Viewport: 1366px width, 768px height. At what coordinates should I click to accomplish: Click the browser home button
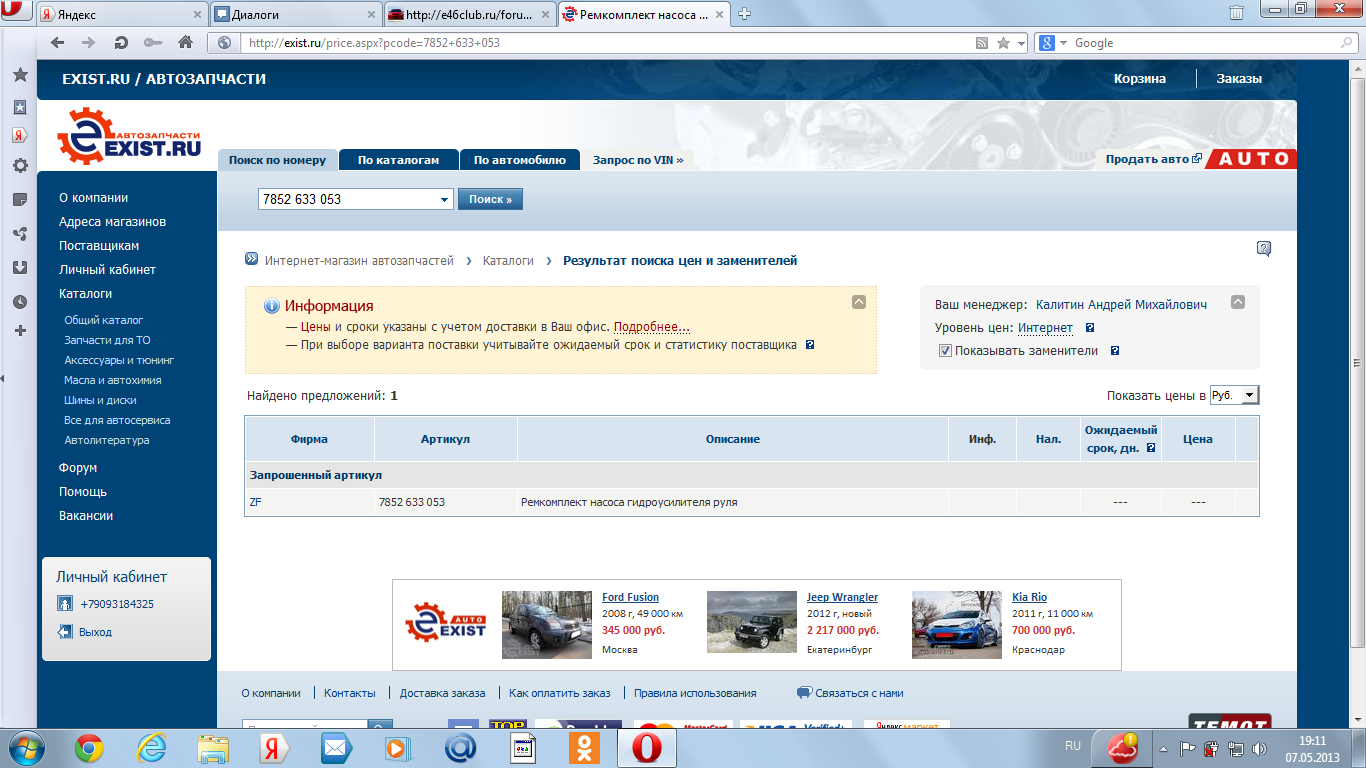point(185,43)
